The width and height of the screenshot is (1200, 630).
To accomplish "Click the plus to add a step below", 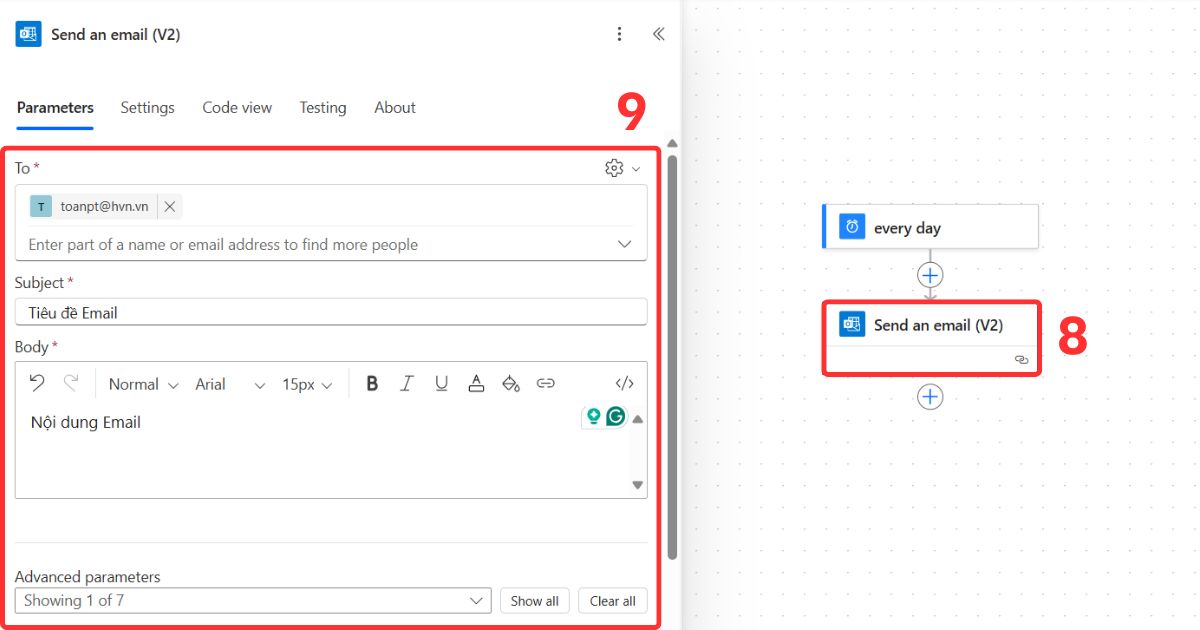I will (x=930, y=396).
